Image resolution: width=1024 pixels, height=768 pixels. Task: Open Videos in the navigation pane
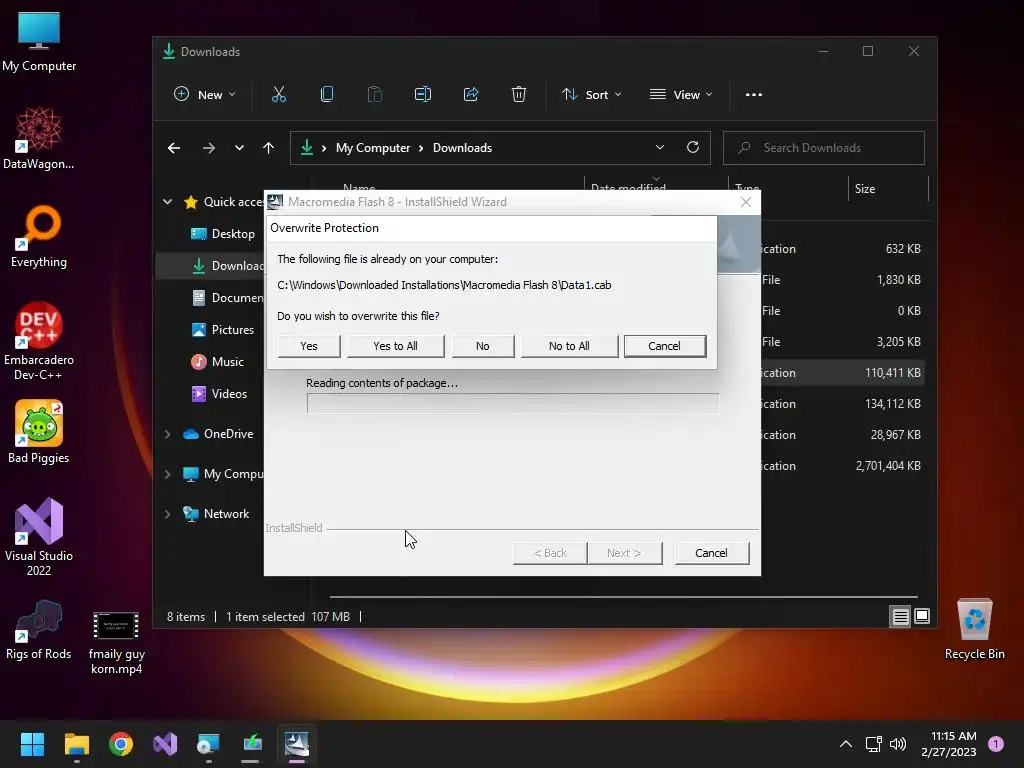pyautogui.click(x=219, y=394)
